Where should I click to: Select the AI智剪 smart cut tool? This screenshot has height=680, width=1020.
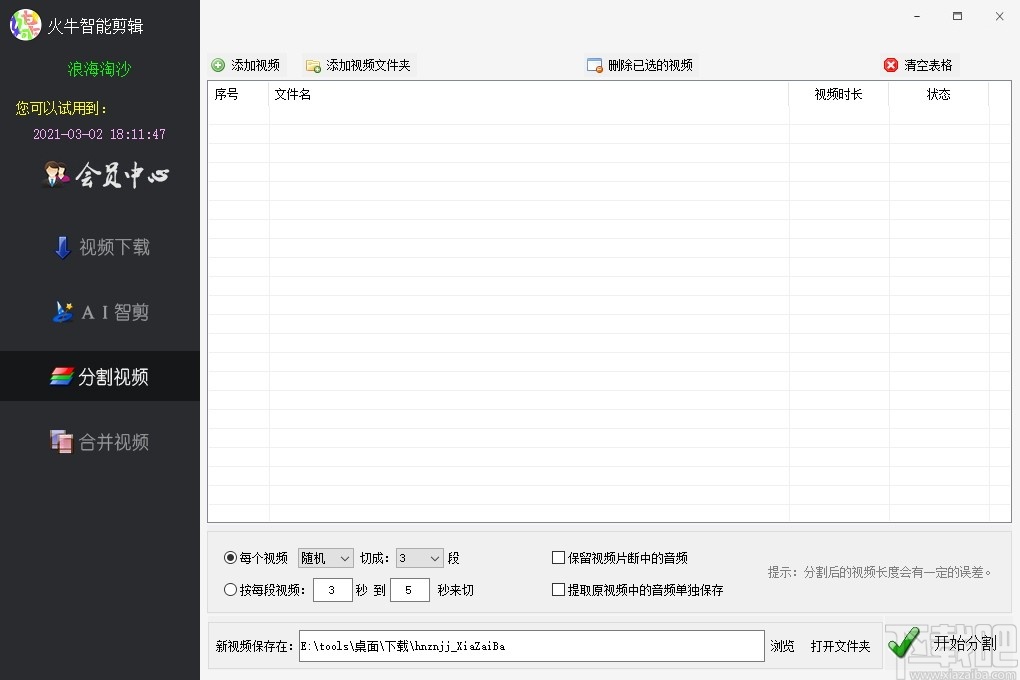tap(100, 311)
